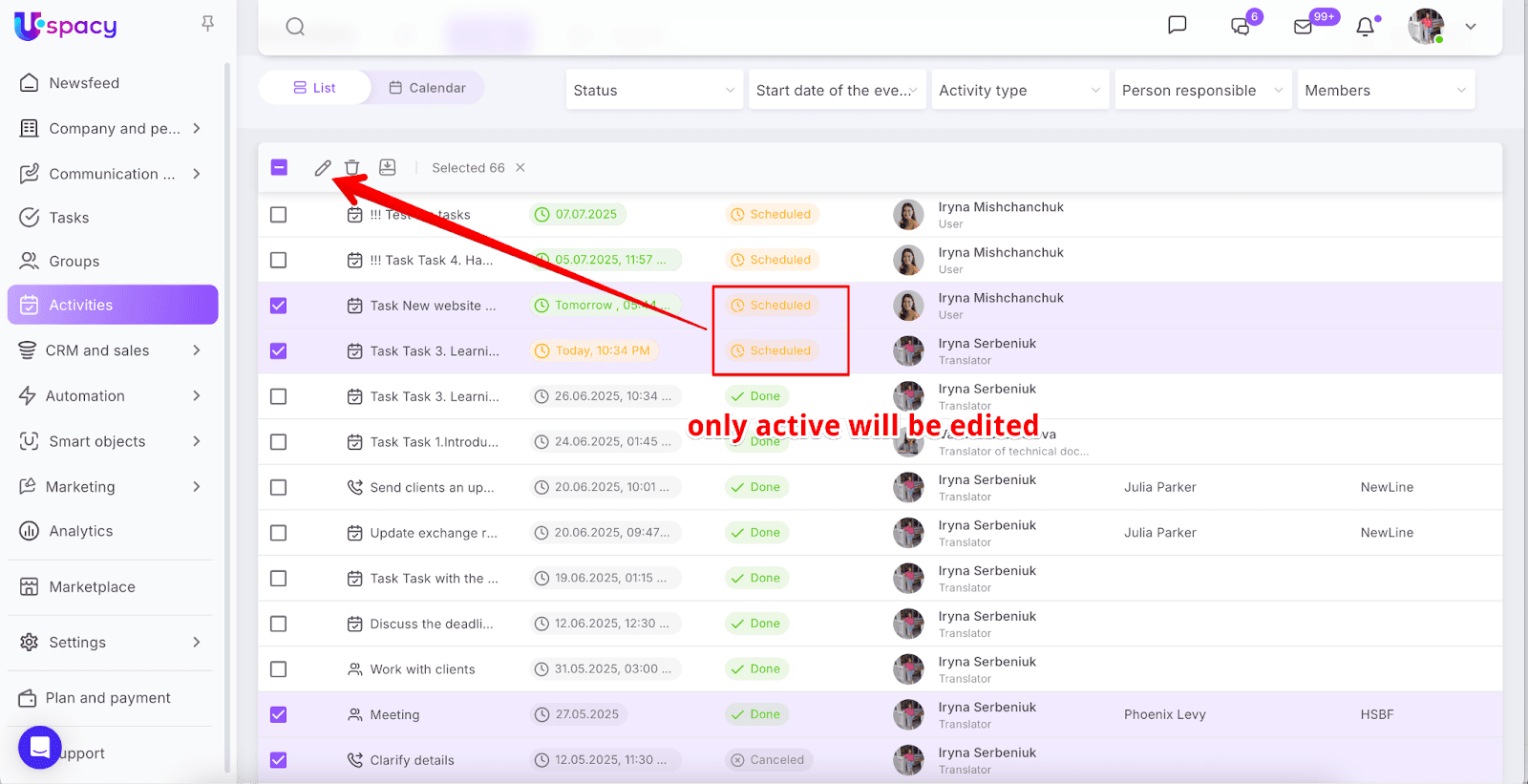This screenshot has height=784, width=1528.
Task: Click the export download icon in toolbar
Action: coord(387,168)
